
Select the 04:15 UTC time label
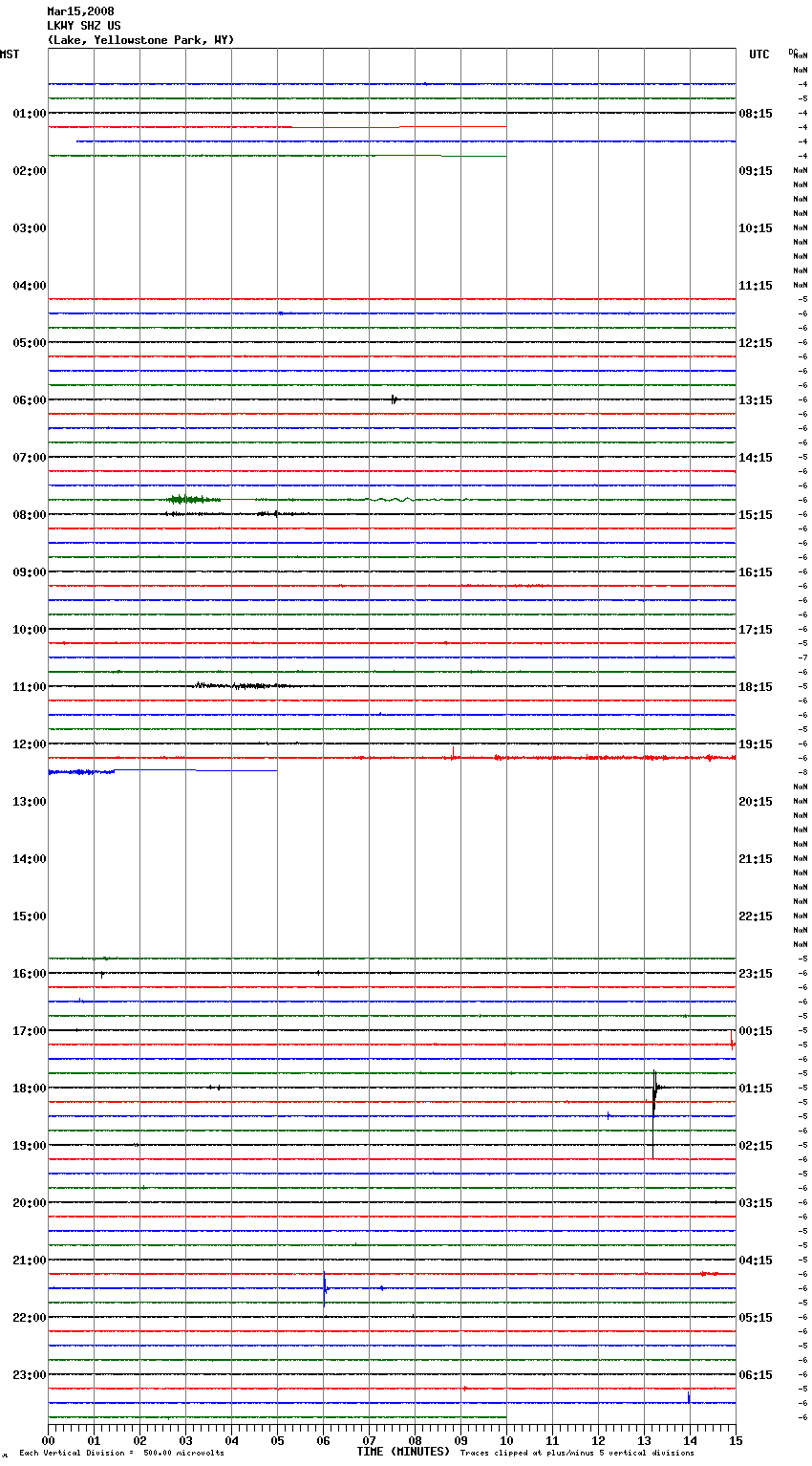coord(756,1261)
